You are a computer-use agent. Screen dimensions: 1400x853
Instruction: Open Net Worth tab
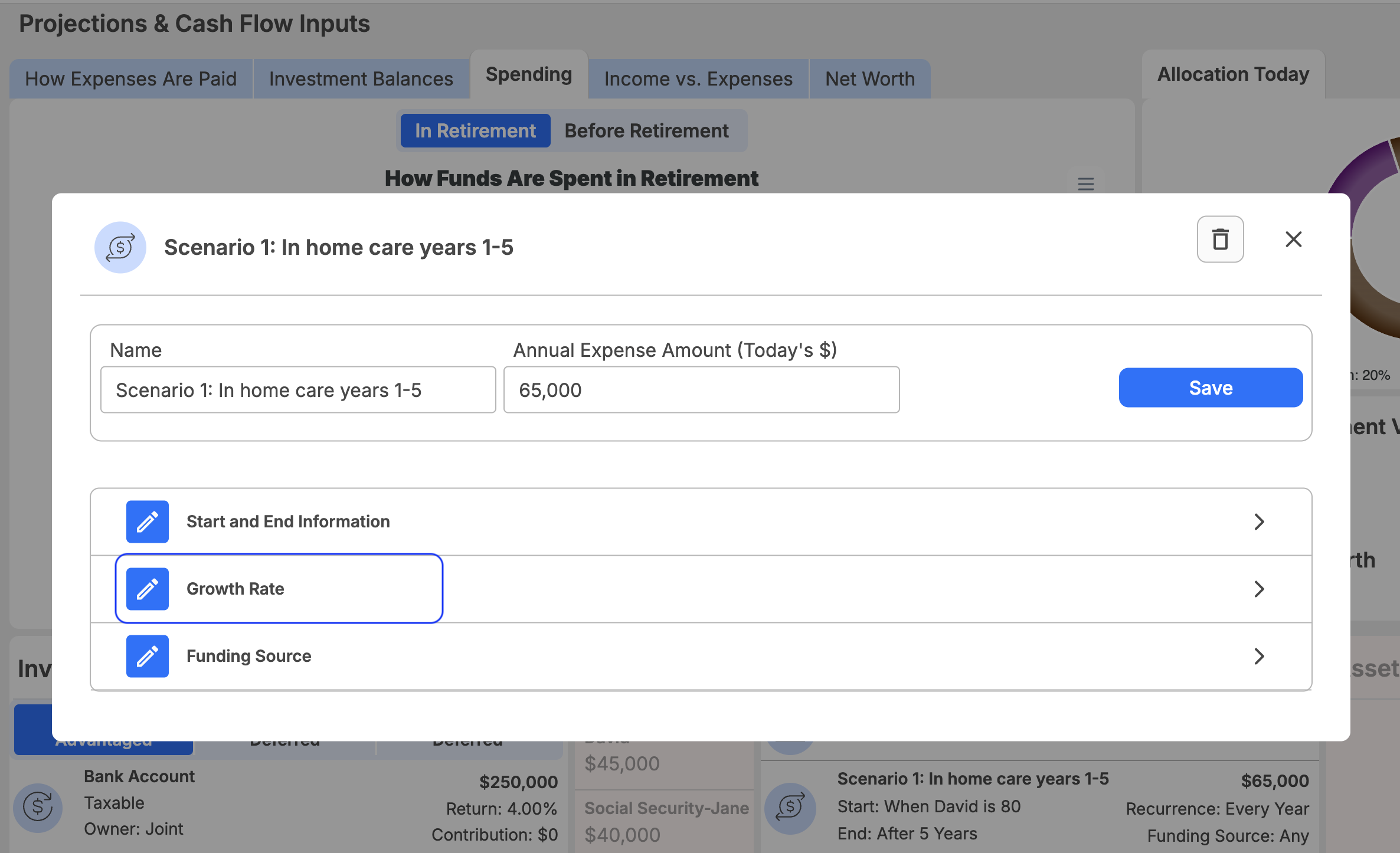point(870,79)
